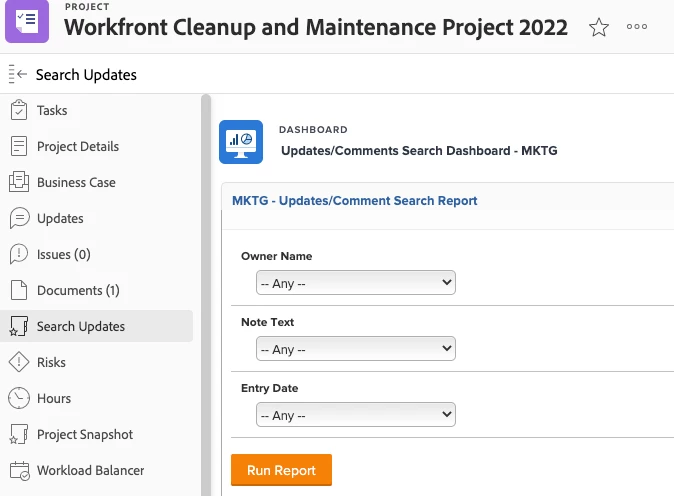Viewport: 674px width, 496px height.
Task: Click the Search Updates starred icon
Action: point(18,326)
